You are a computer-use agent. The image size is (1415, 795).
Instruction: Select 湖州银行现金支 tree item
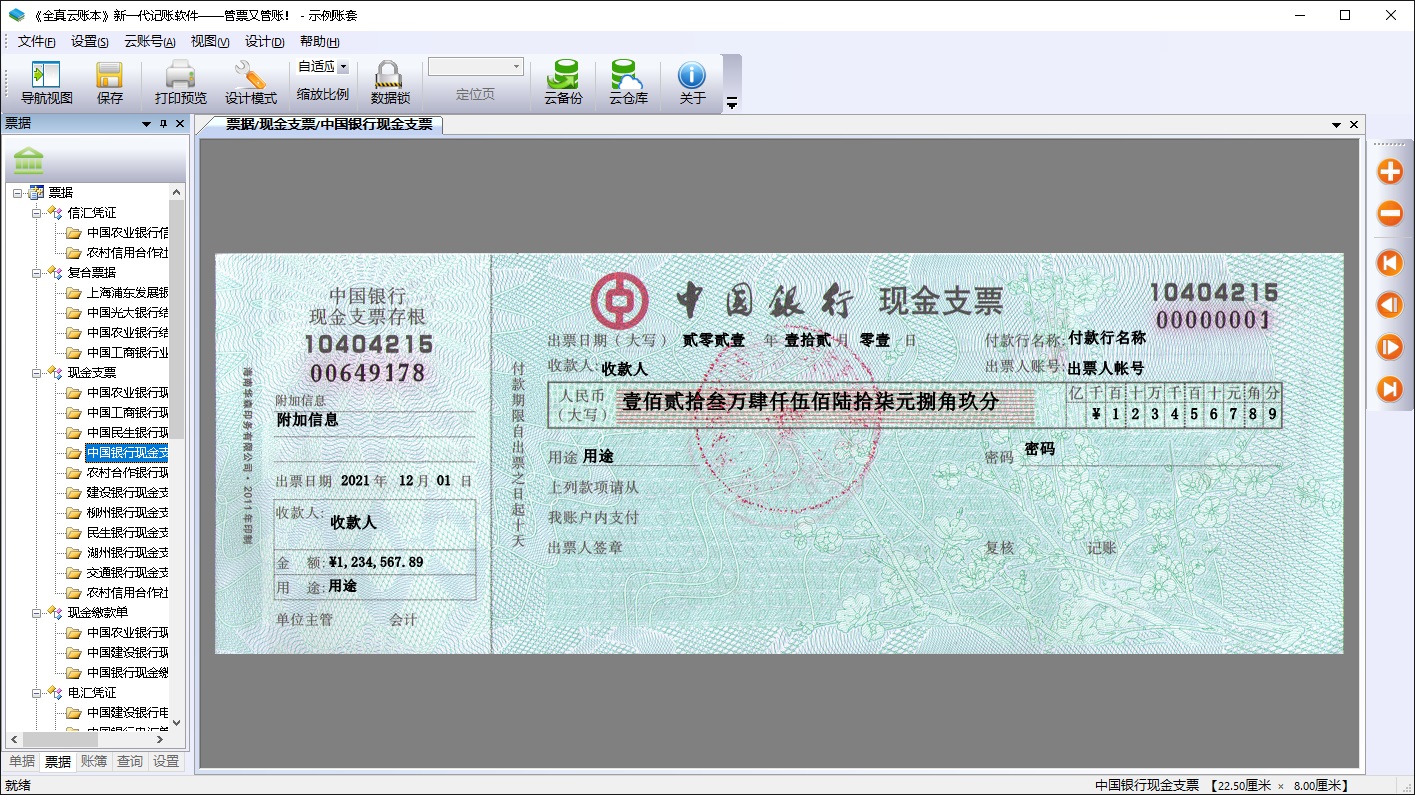tap(127, 552)
